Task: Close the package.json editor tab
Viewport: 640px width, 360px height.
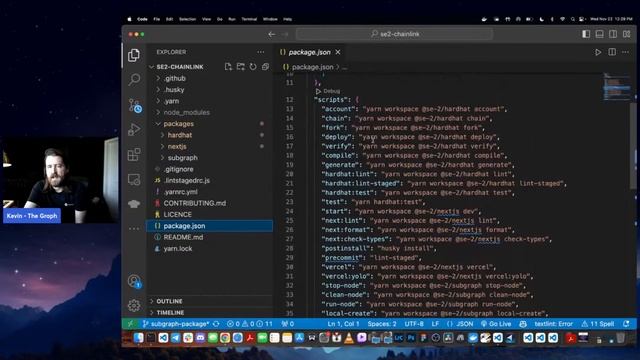Action: tap(338, 52)
